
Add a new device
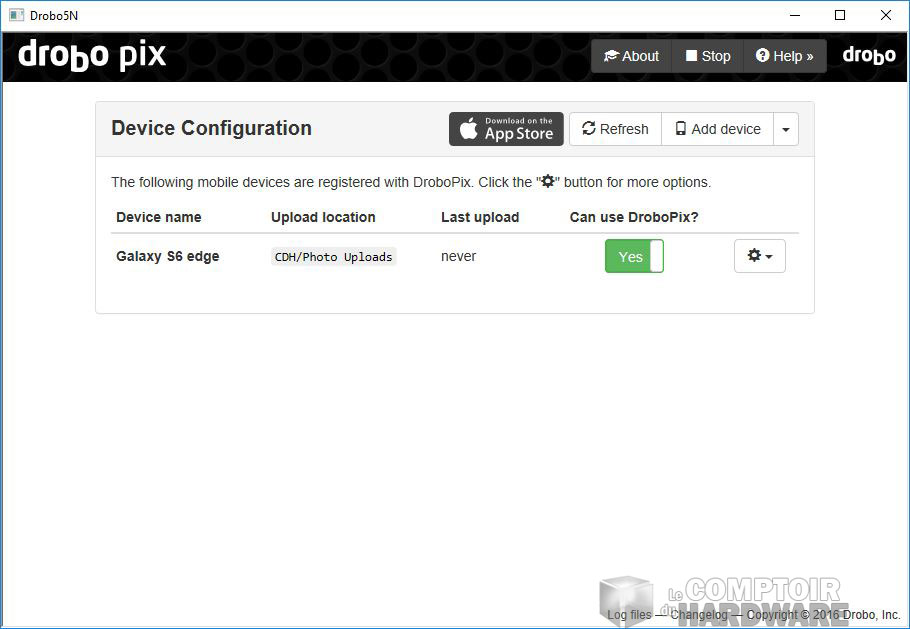[717, 129]
